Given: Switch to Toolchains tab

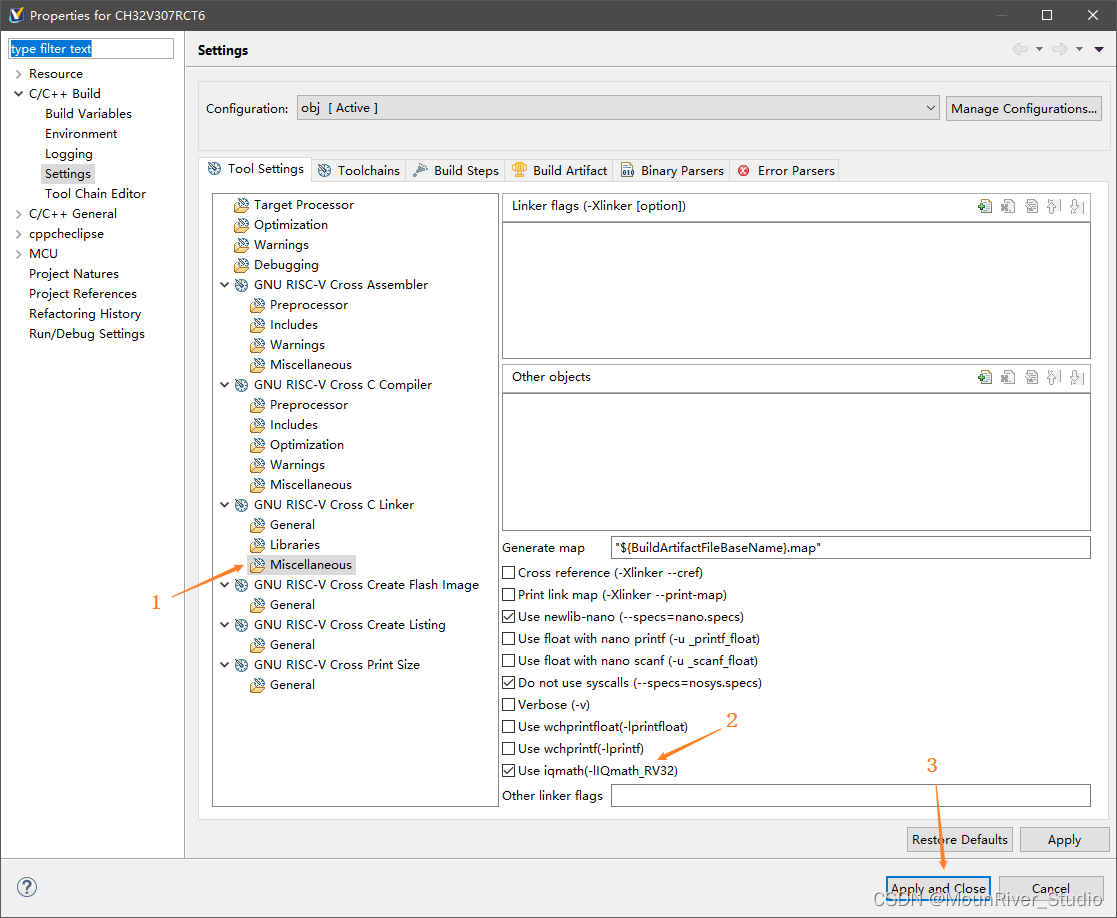Looking at the screenshot, I should 359,171.
